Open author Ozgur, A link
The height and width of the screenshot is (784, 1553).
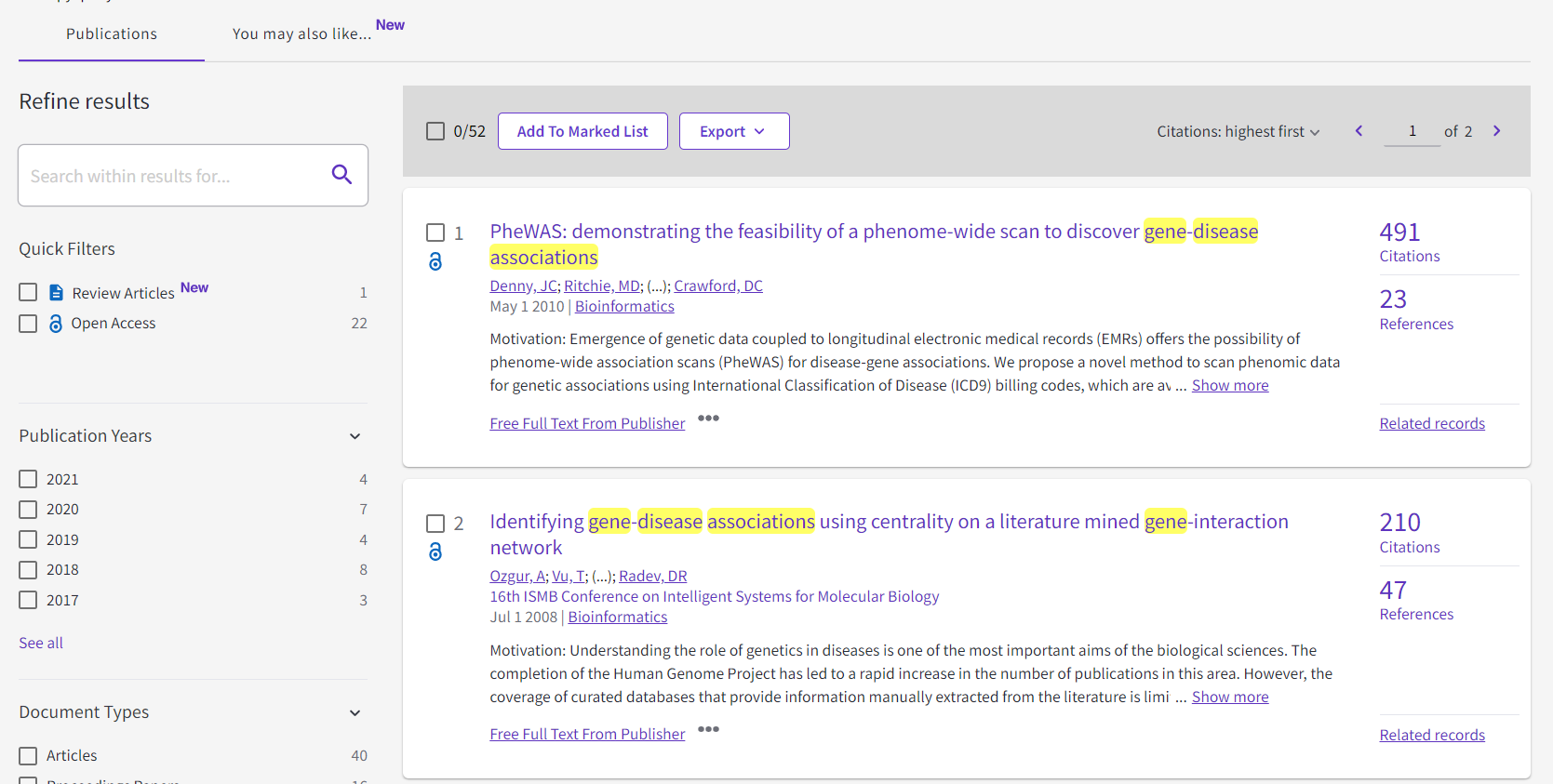[517, 576]
